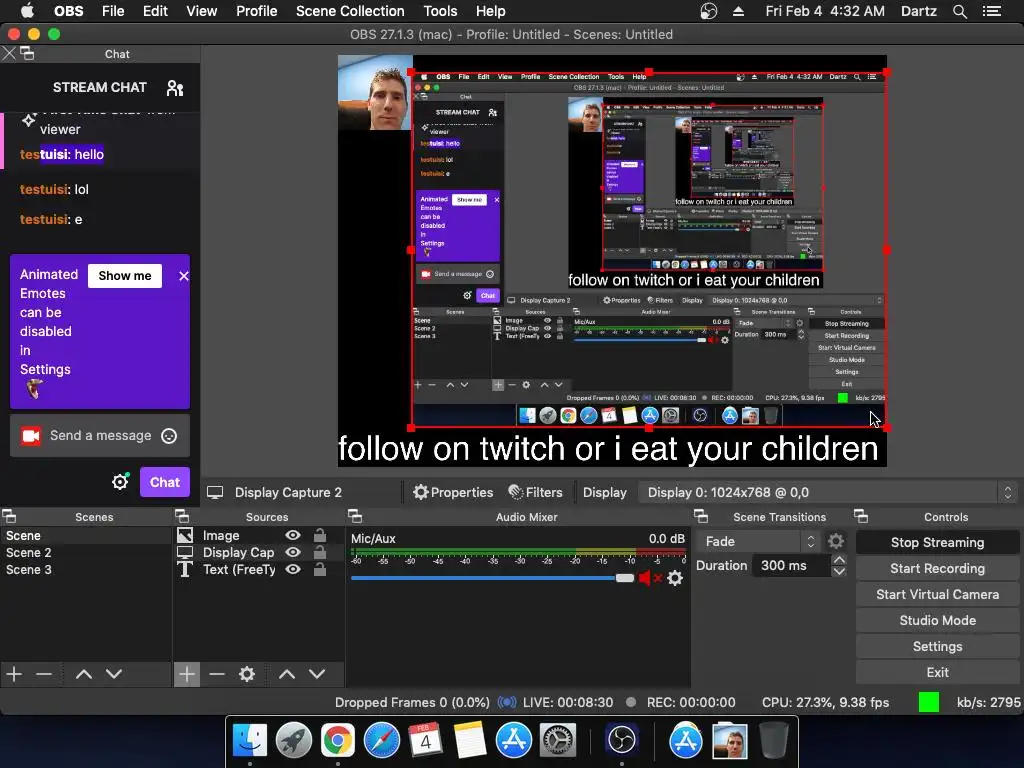Viewport: 1024px width, 768px height.
Task: Click Start Virtual Camera button
Action: (937, 595)
